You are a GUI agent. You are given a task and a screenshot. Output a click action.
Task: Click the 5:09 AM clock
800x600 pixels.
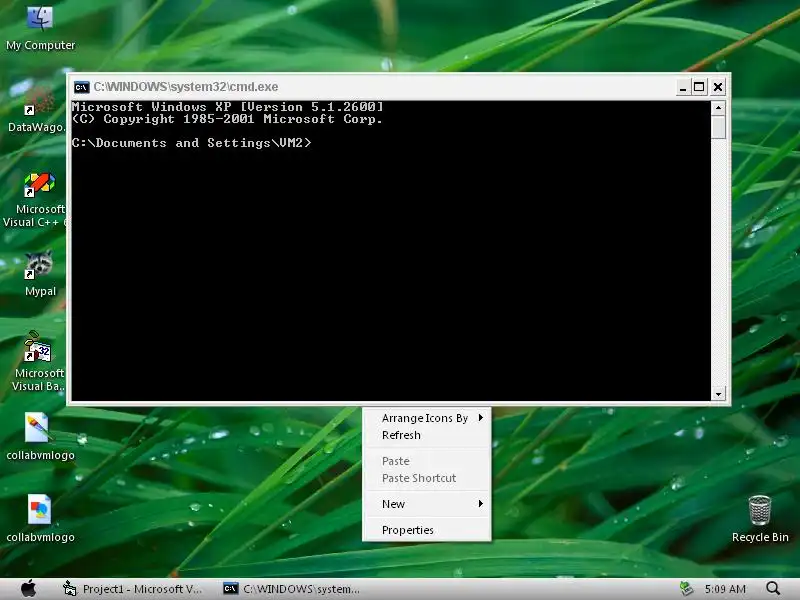pos(725,589)
